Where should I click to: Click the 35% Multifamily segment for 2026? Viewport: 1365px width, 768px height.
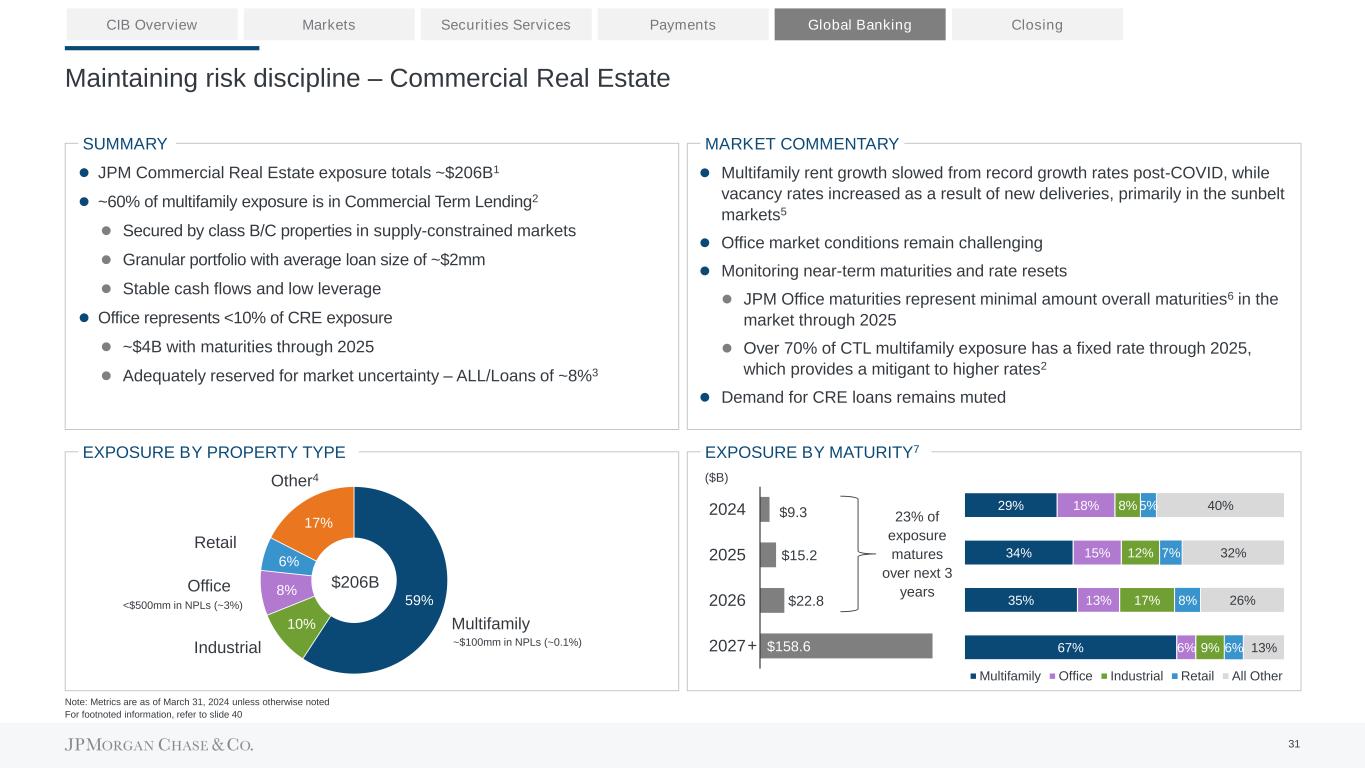[x=1021, y=600]
